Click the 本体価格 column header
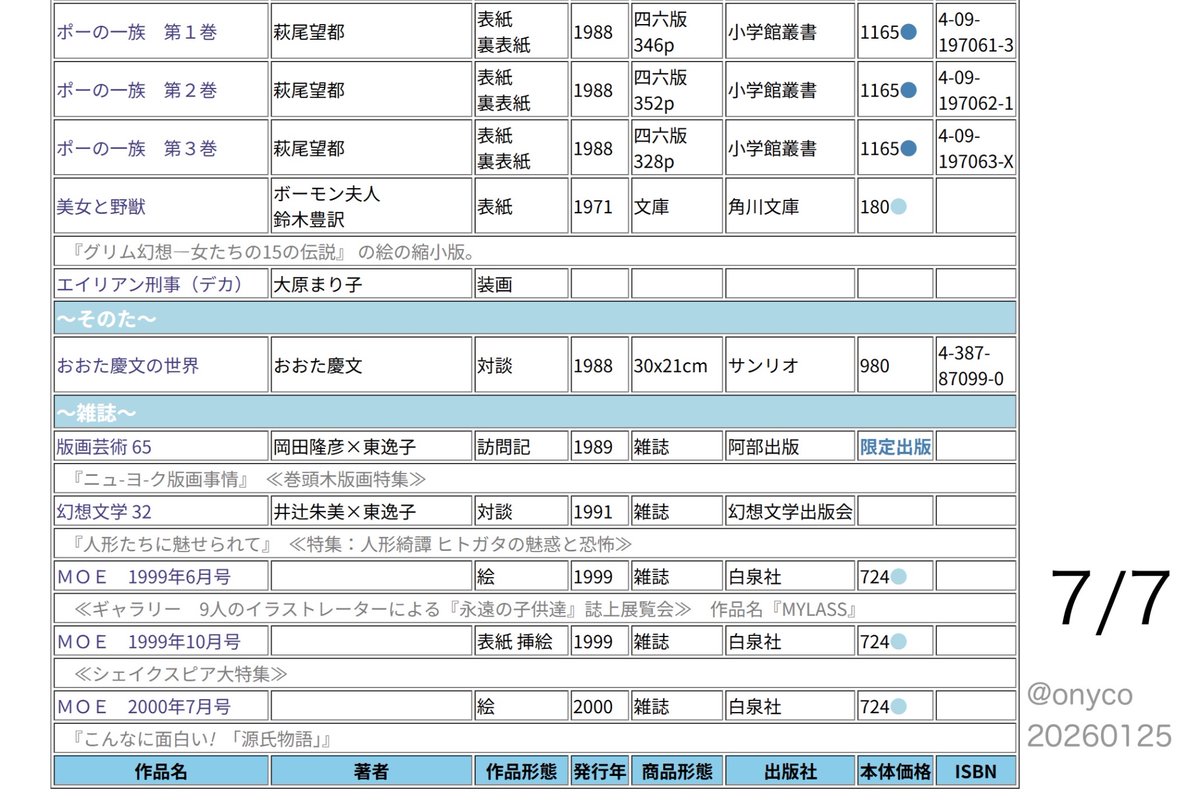 pyautogui.click(x=895, y=771)
